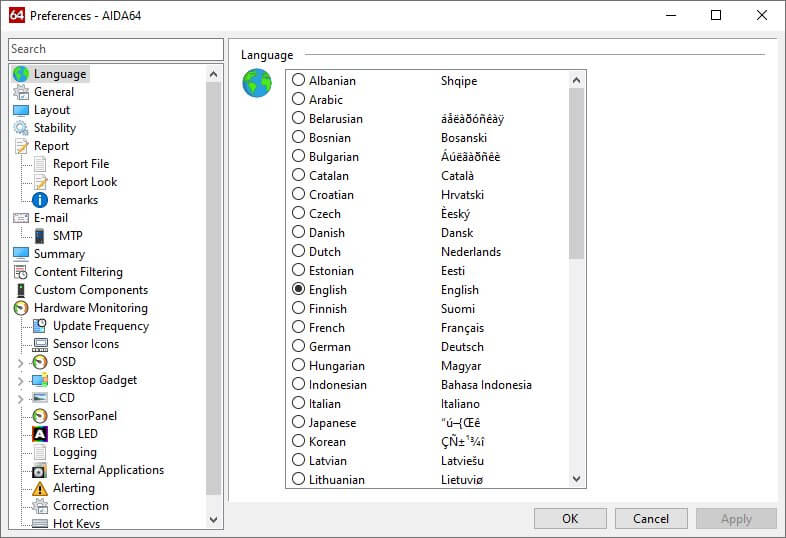Choose French radio button
The image size is (786, 538).
coord(298,327)
